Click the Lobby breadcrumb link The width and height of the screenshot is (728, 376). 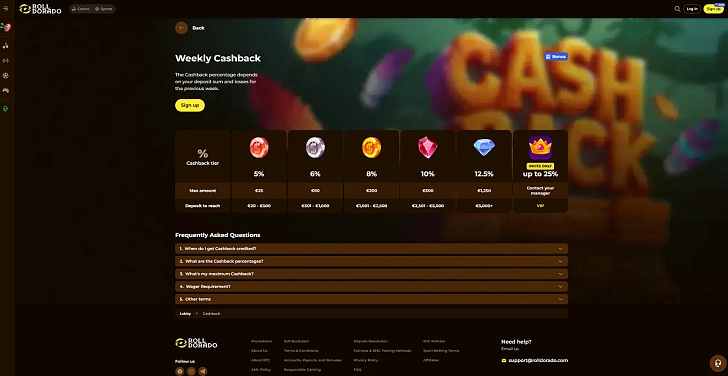point(185,314)
